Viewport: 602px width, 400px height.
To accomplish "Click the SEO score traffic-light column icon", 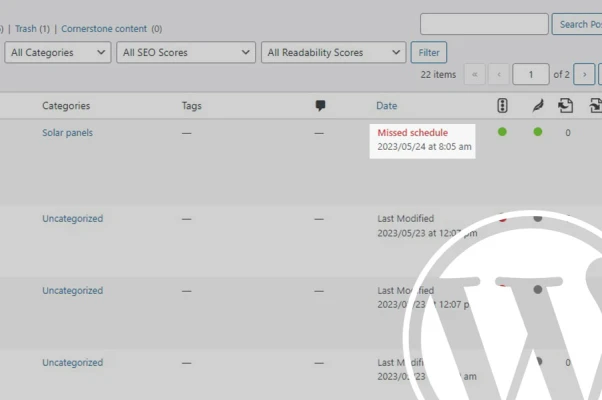I will 502,106.
